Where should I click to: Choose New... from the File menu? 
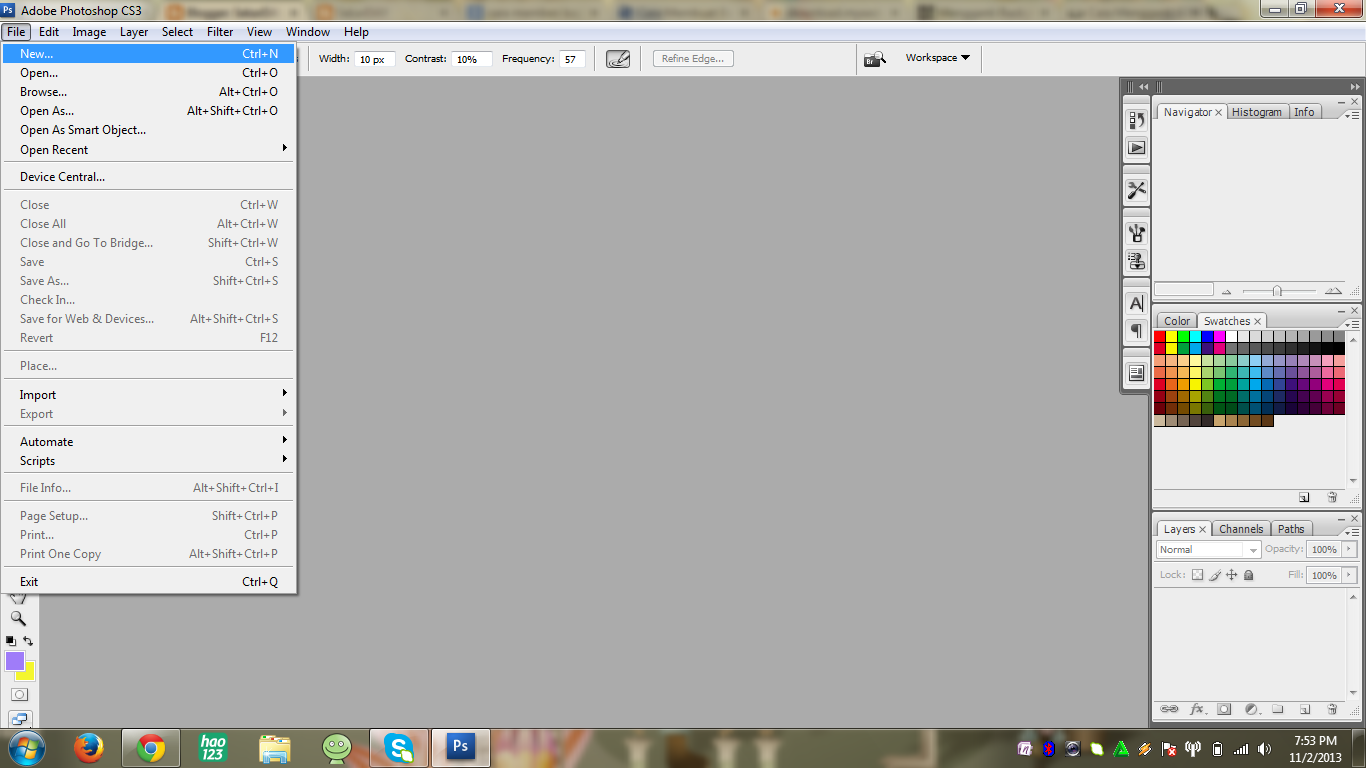[149, 54]
